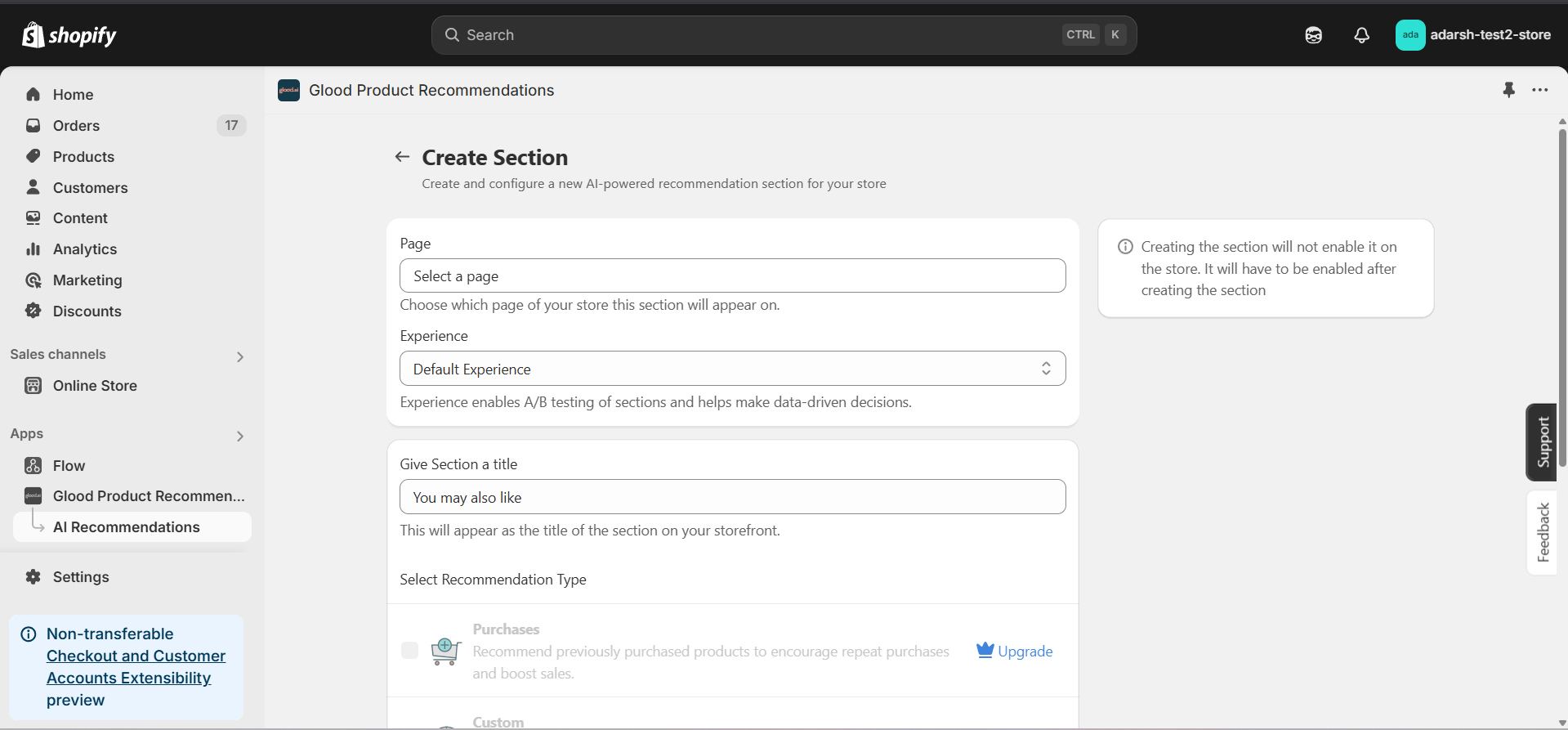Click the Upgrade link for Purchases

click(1015, 652)
